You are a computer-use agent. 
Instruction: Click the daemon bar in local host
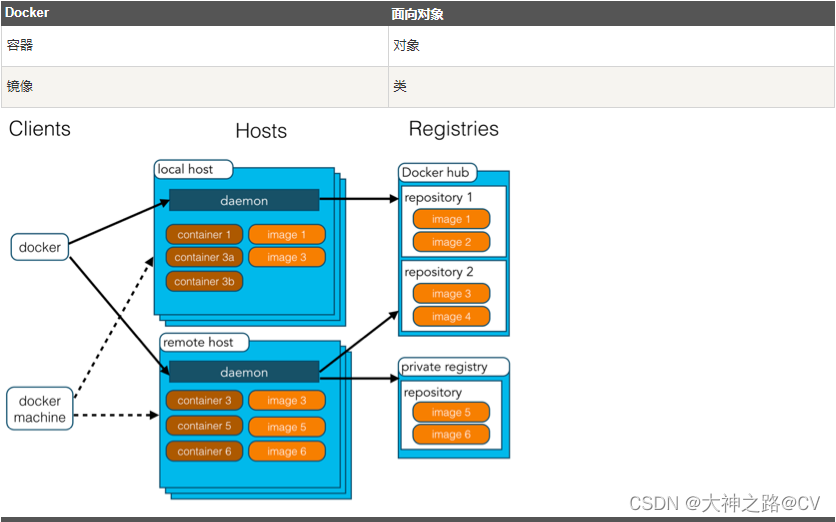point(244,200)
